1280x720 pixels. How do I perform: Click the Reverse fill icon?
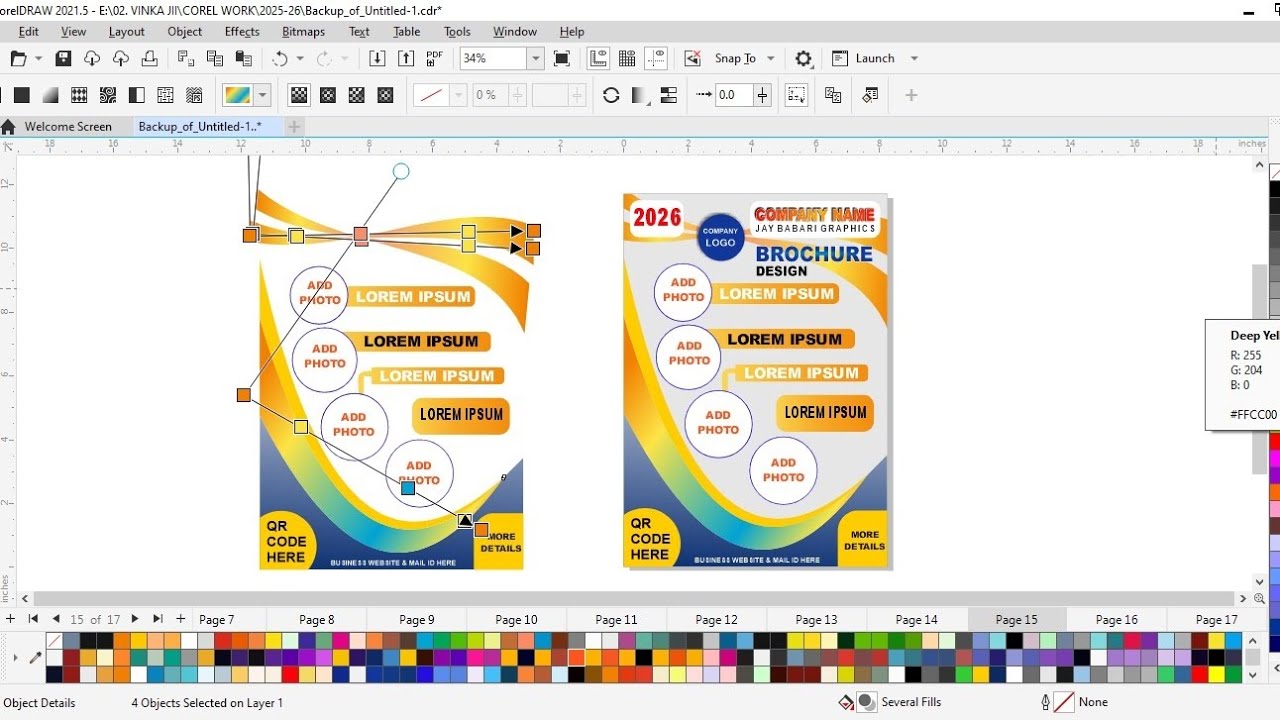[x=611, y=95]
